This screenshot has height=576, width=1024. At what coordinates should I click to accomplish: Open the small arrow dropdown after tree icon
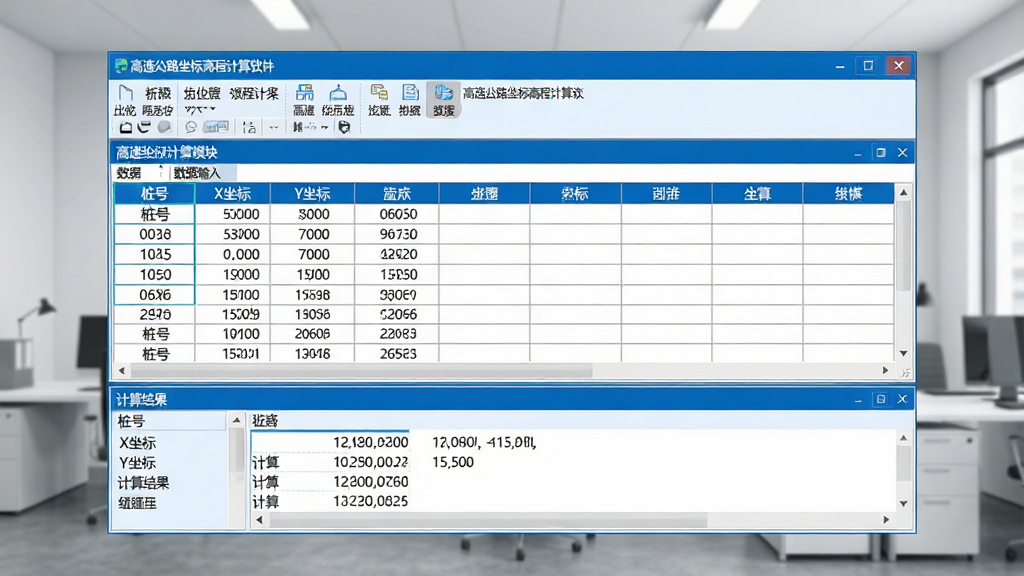pos(274,127)
